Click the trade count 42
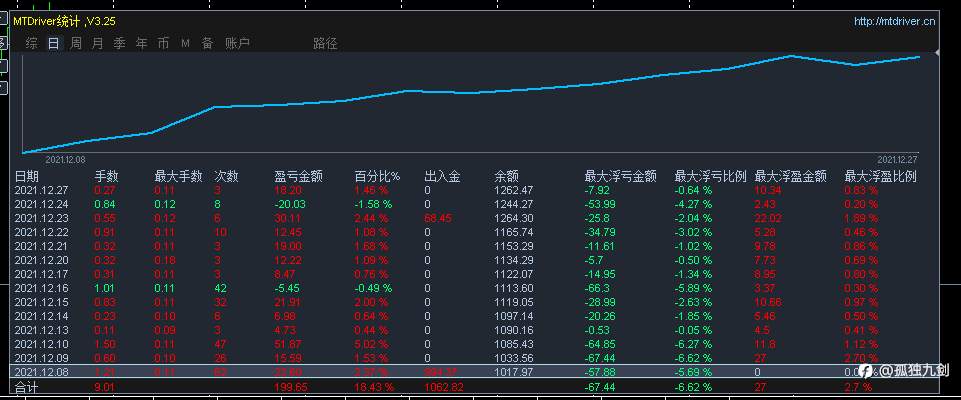 (221, 289)
